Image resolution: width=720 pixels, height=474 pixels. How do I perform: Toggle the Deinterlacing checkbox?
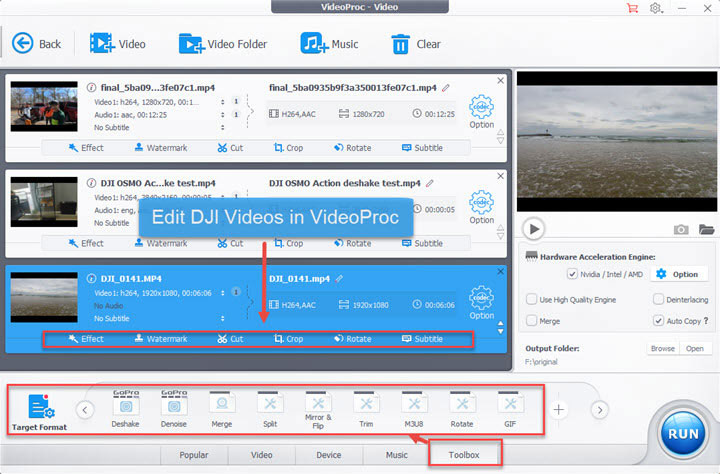pyautogui.click(x=659, y=299)
